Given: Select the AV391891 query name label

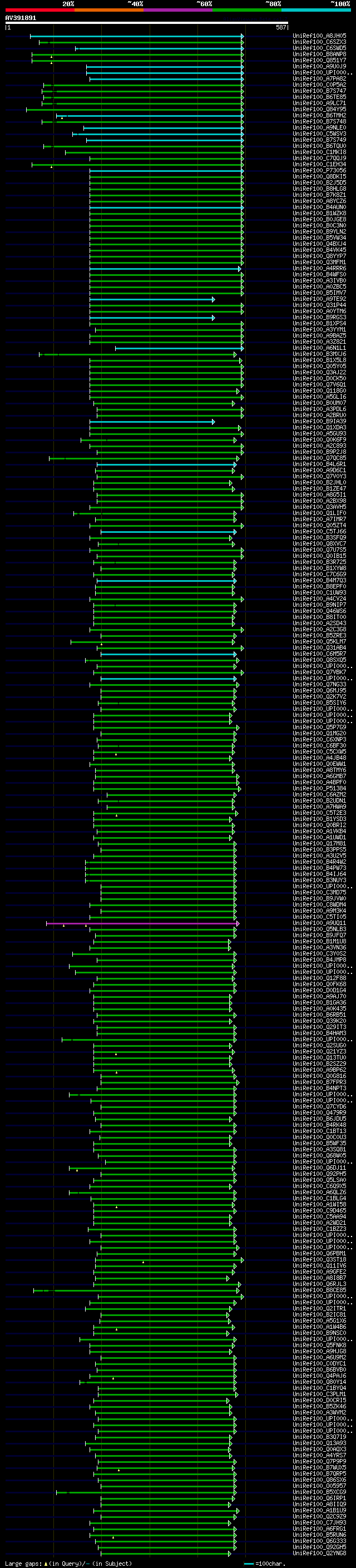Looking at the screenshot, I should [21, 18].
